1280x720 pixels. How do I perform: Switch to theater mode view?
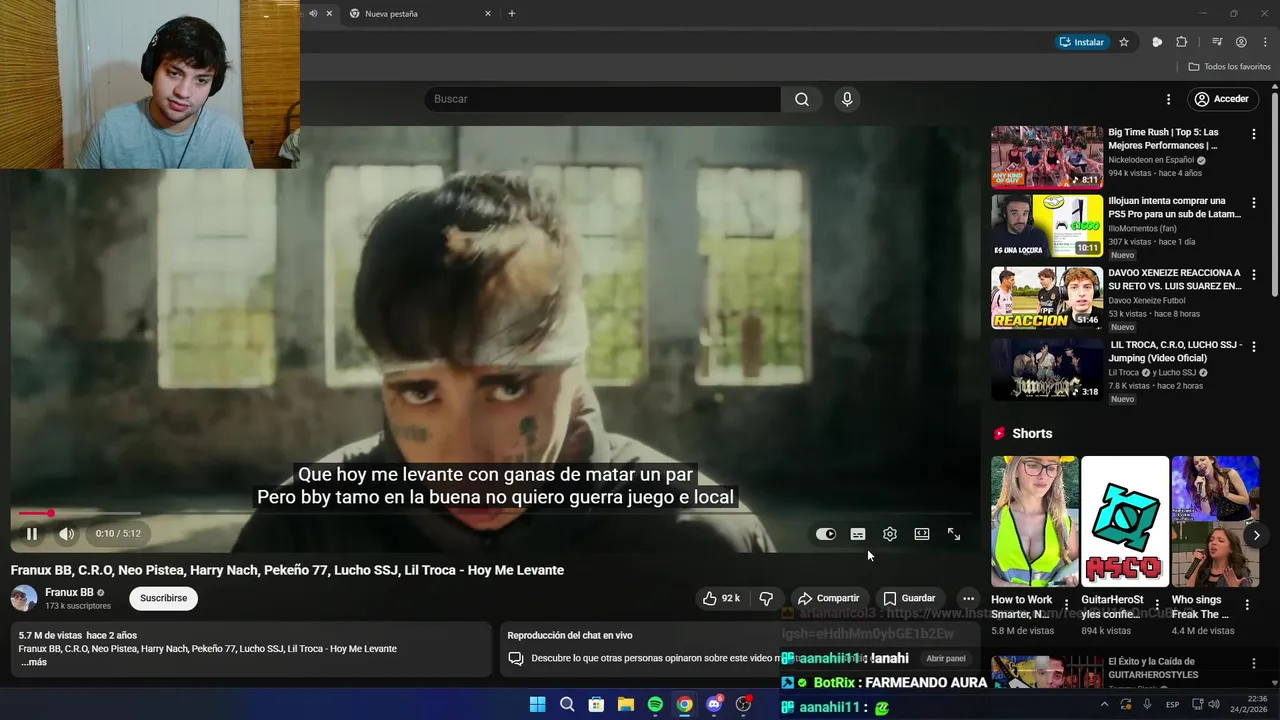922,534
